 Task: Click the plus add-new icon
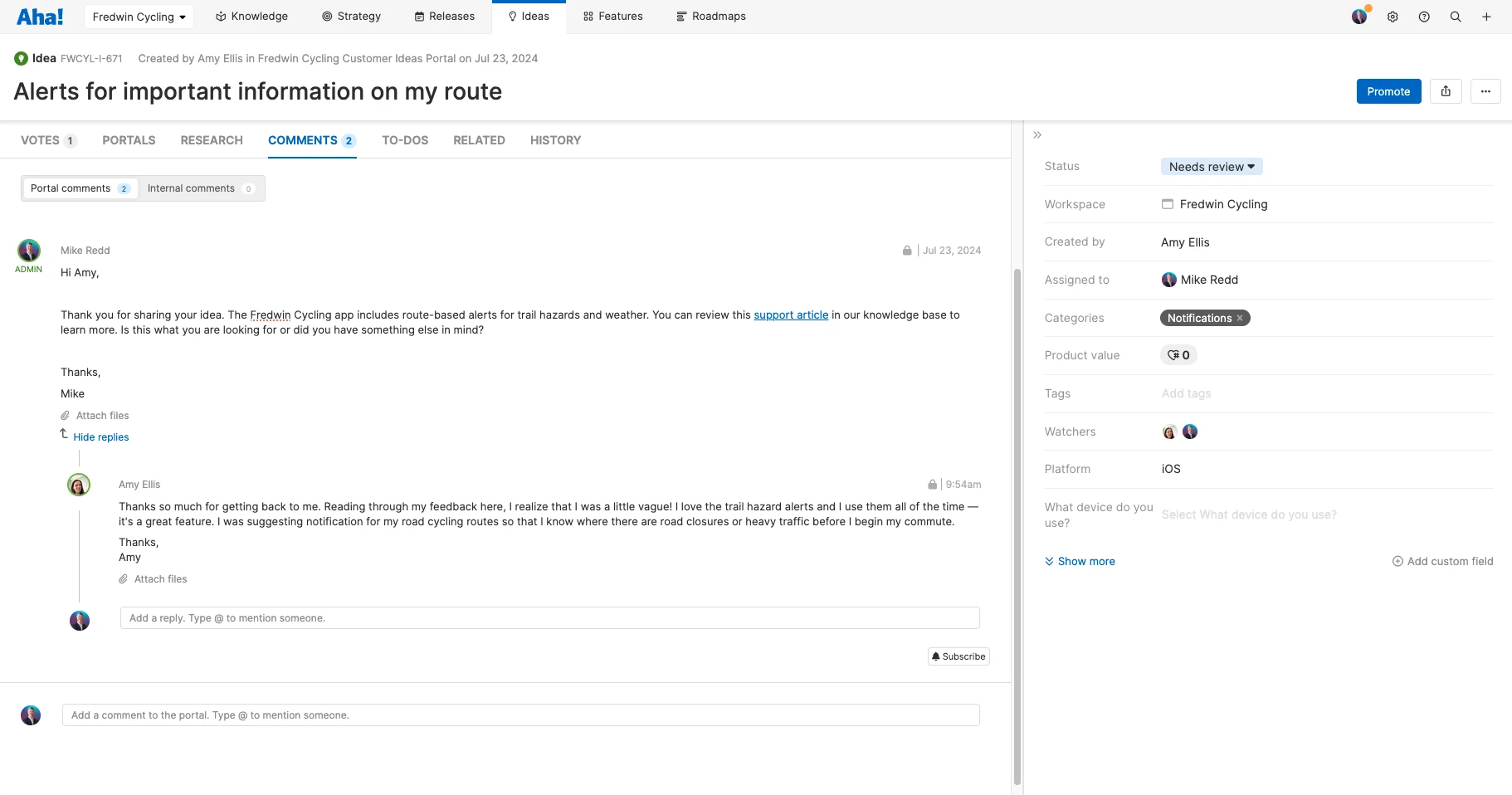tap(1486, 17)
